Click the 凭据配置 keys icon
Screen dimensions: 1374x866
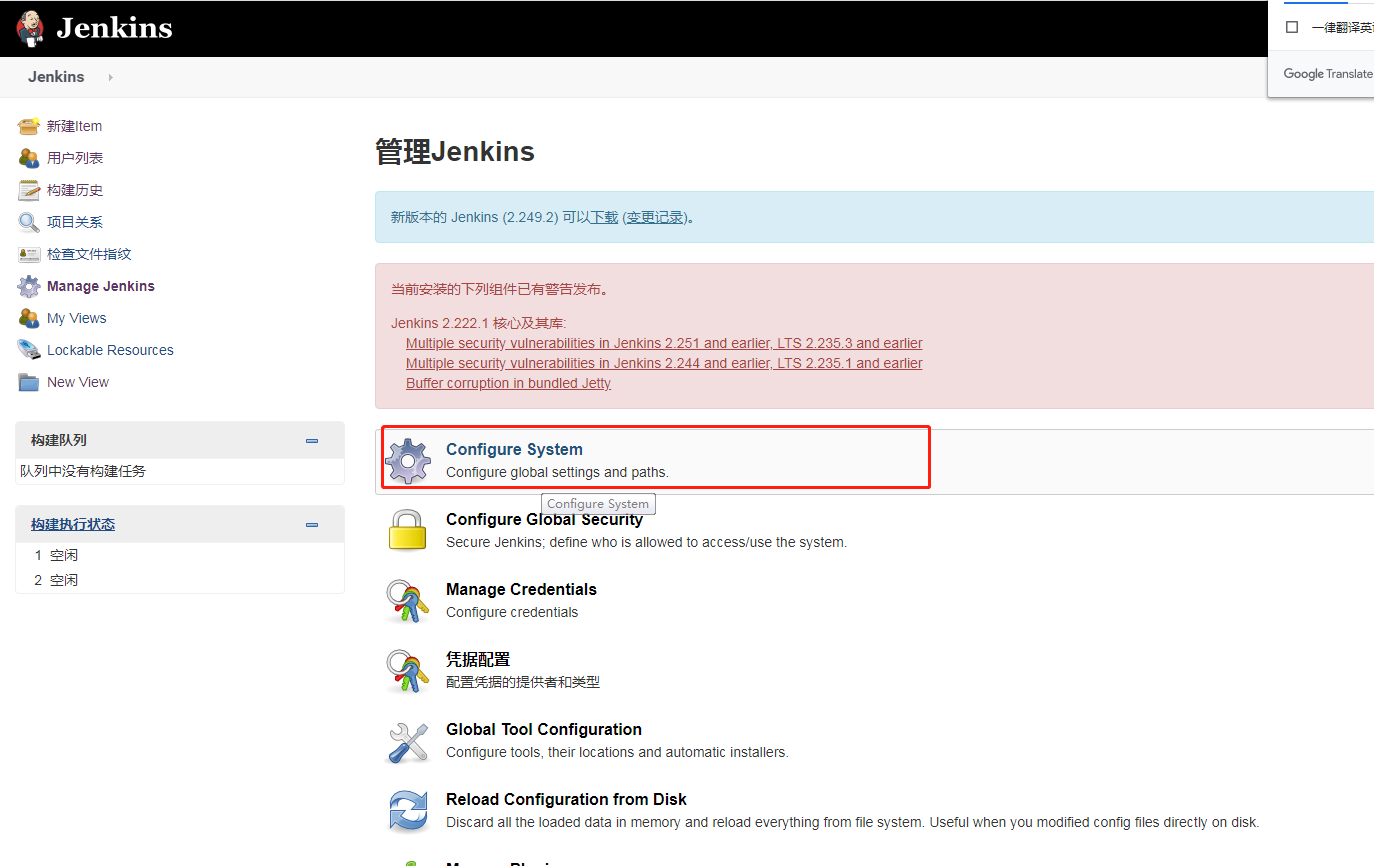tap(408, 670)
